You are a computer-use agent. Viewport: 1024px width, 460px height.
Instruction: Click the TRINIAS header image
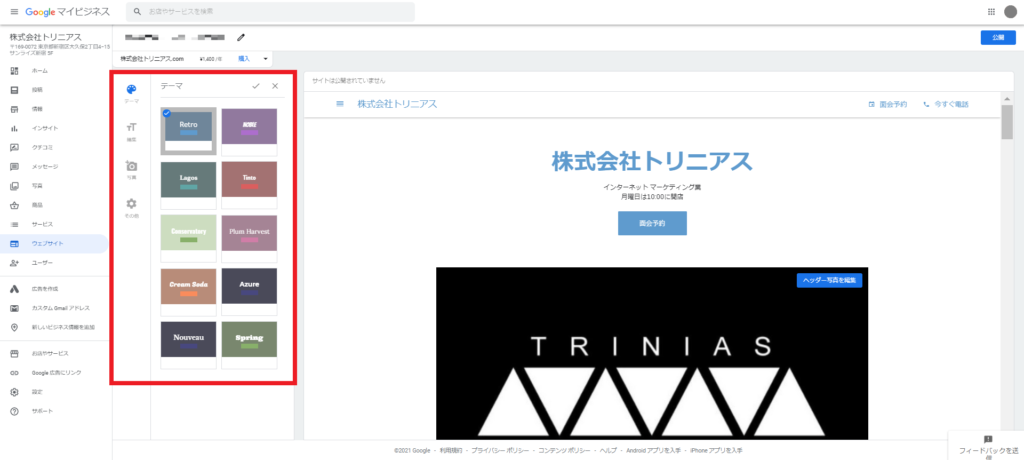tap(652, 353)
